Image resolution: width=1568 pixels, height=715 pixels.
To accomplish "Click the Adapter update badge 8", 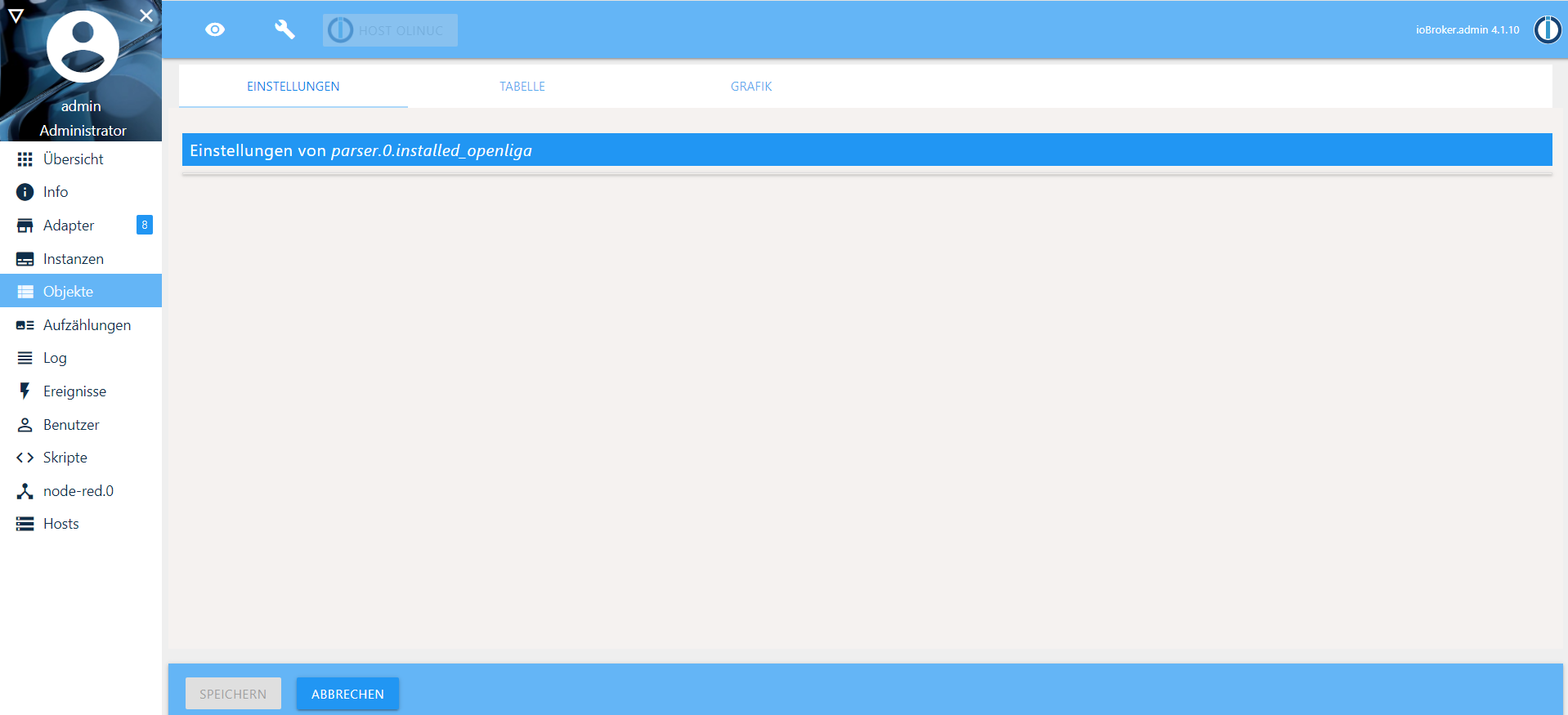I will click(145, 225).
